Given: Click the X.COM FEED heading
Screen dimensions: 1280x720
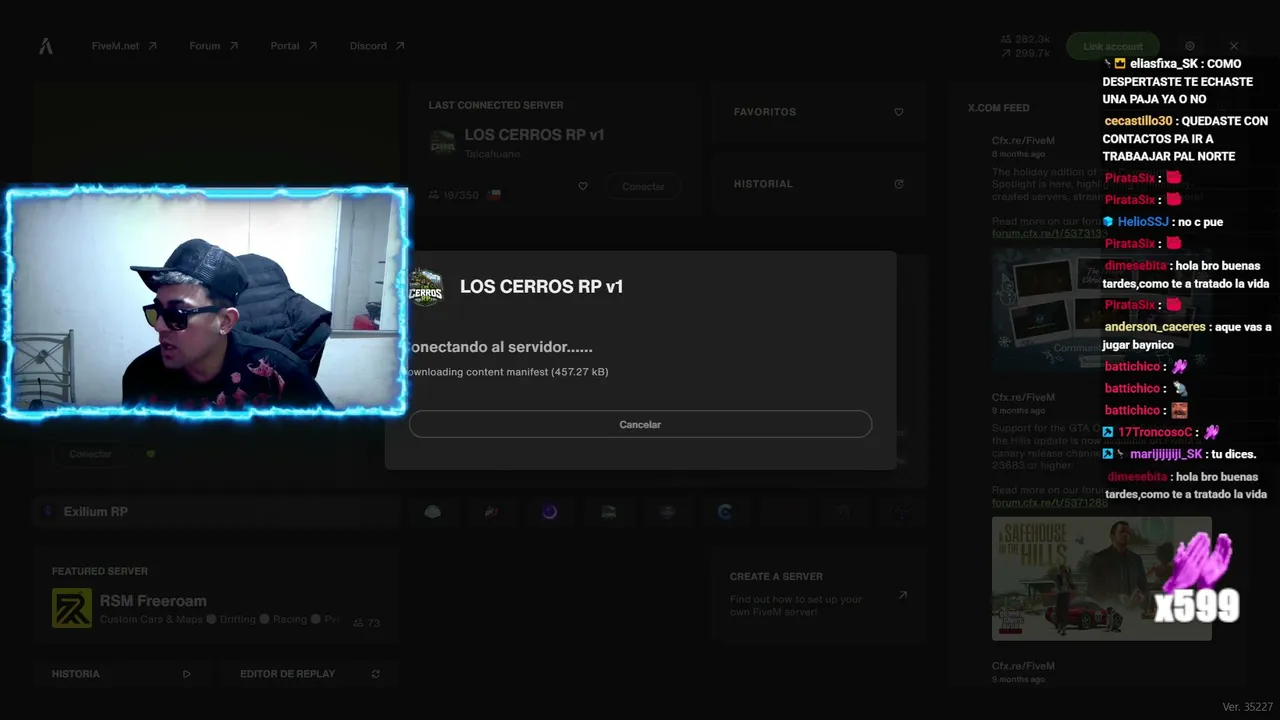Looking at the screenshot, I should tap(998, 108).
